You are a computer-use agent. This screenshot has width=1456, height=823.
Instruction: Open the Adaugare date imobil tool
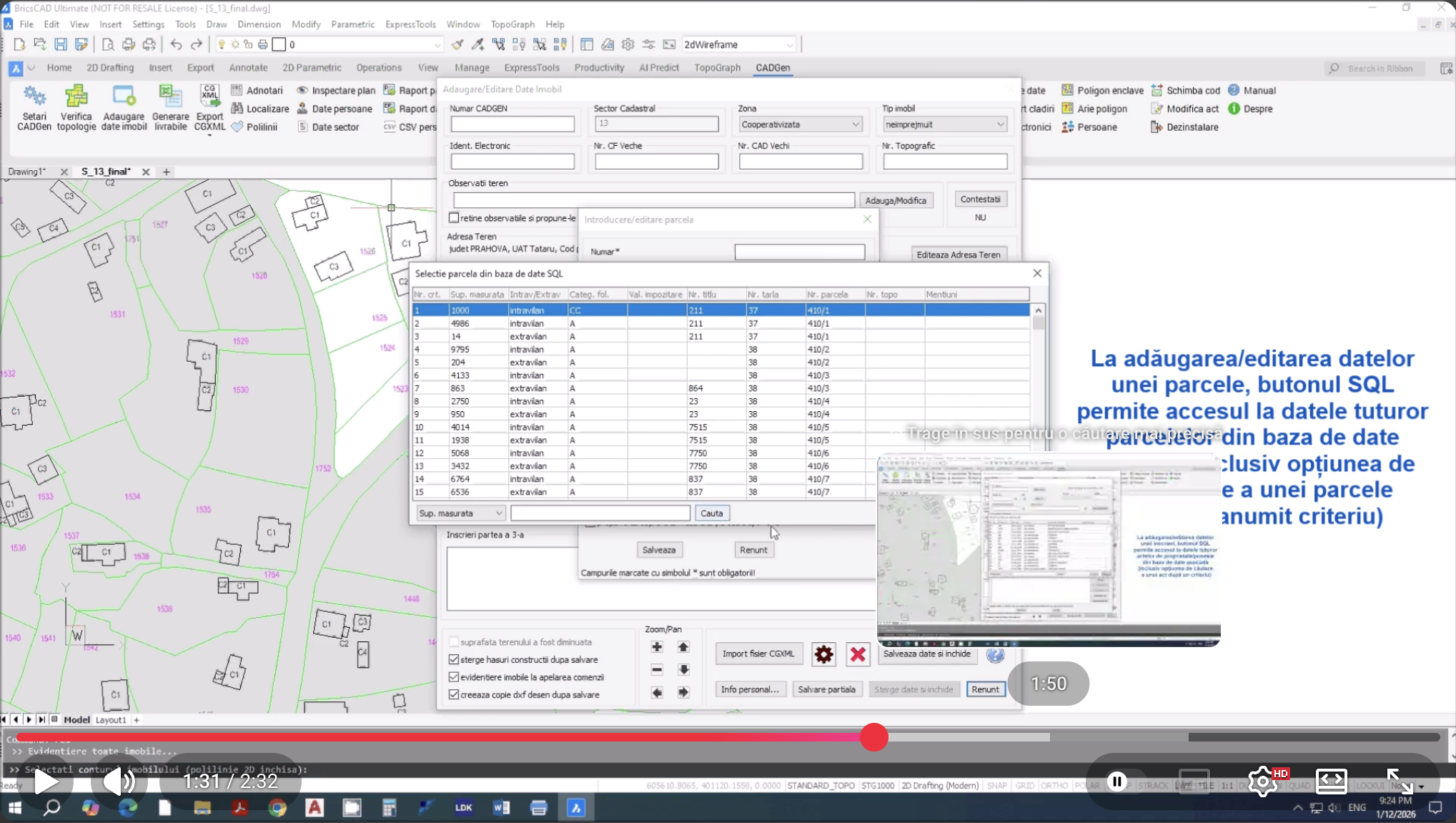(124, 108)
